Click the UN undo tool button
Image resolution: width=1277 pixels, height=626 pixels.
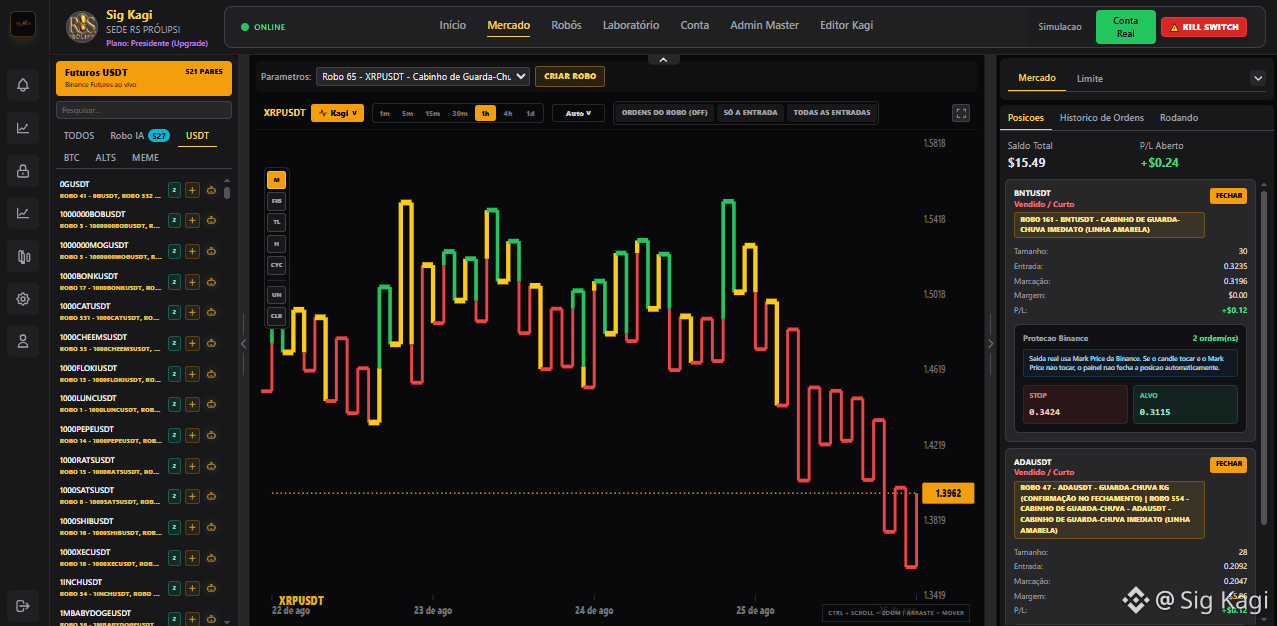point(276,295)
